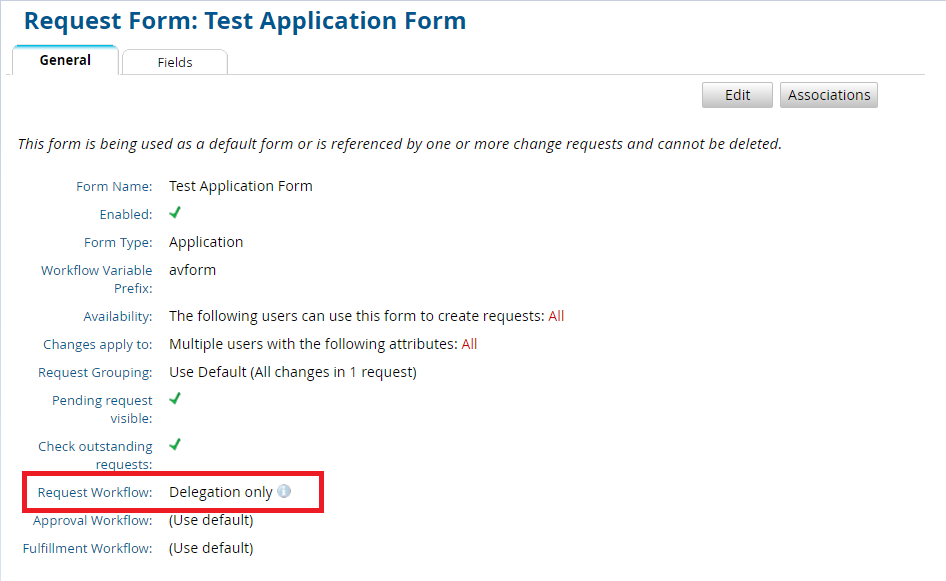The height and width of the screenshot is (581, 946).
Task: Click the Request Form page heading
Action: (x=245, y=20)
